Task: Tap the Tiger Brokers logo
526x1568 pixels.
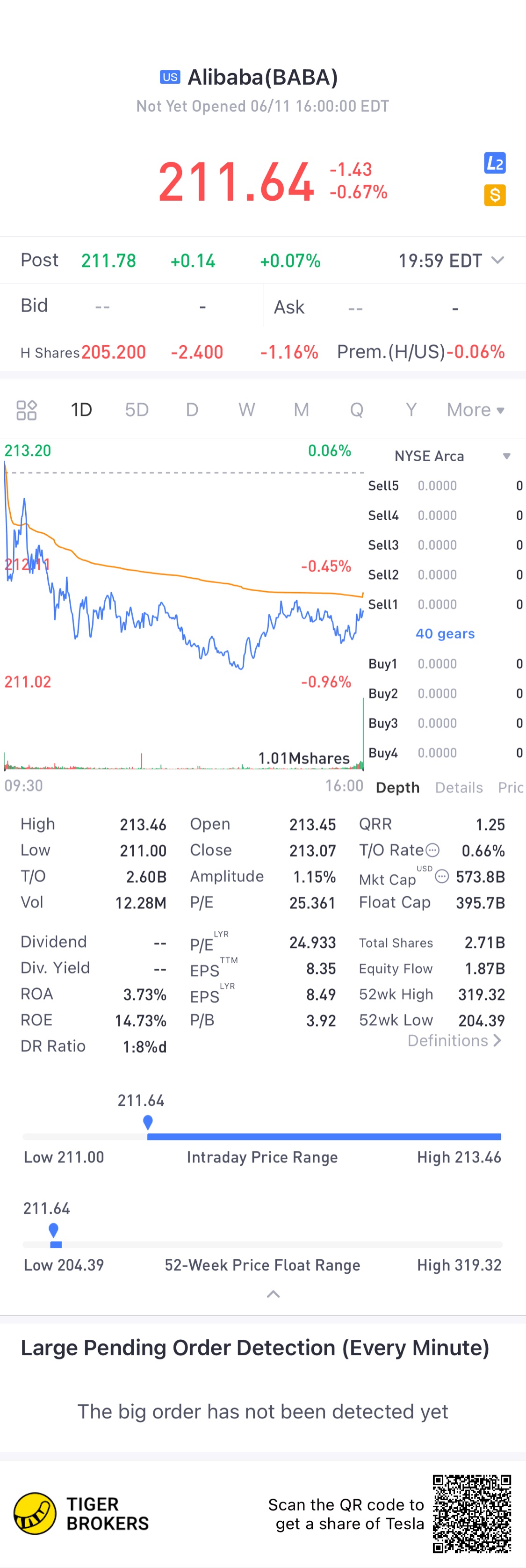Action: (35, 1513)
